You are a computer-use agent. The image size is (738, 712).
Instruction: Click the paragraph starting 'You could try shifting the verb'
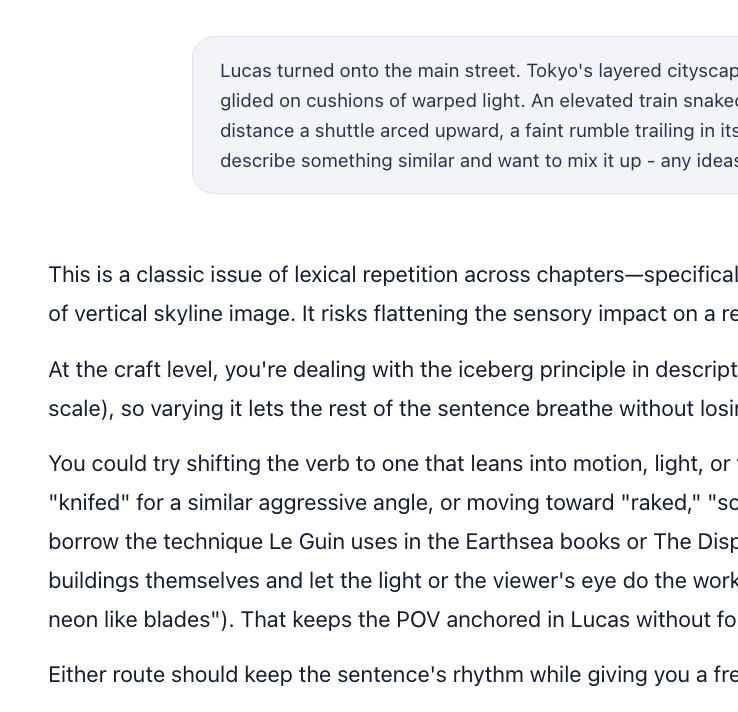click(x=393, y=542)
